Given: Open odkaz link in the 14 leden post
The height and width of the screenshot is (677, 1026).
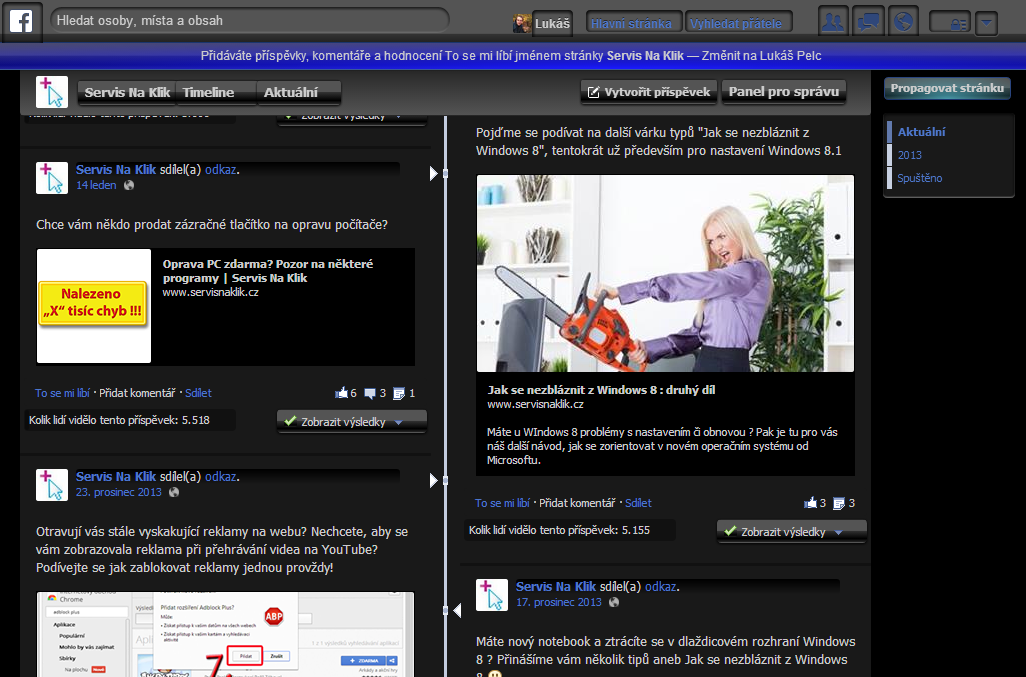Looking at the screenshot, I should (221, 169).
